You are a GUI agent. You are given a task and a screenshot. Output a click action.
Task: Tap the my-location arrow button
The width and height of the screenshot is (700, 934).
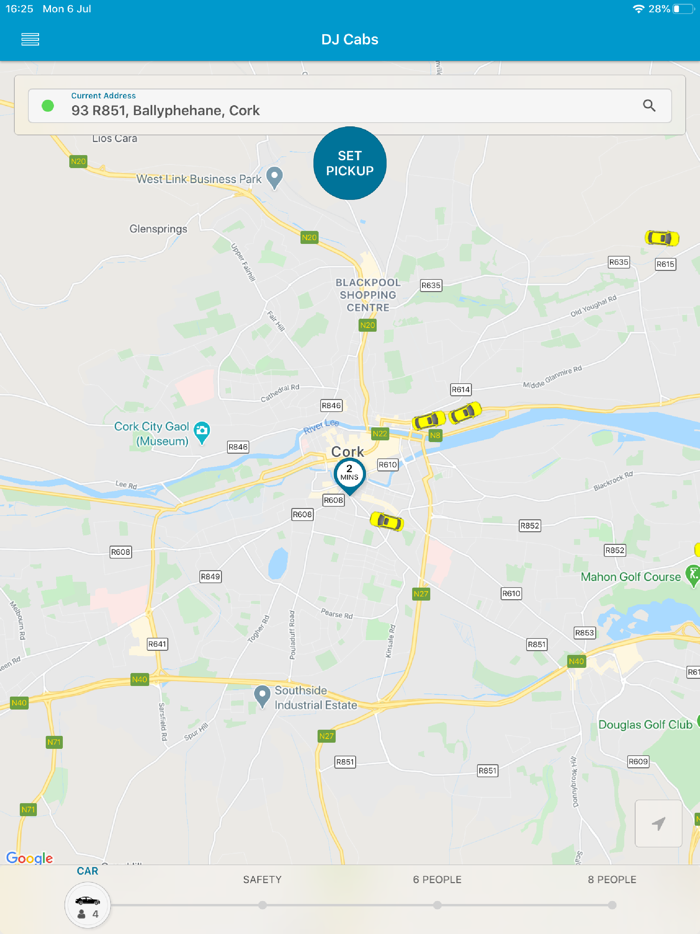[658, 823]
